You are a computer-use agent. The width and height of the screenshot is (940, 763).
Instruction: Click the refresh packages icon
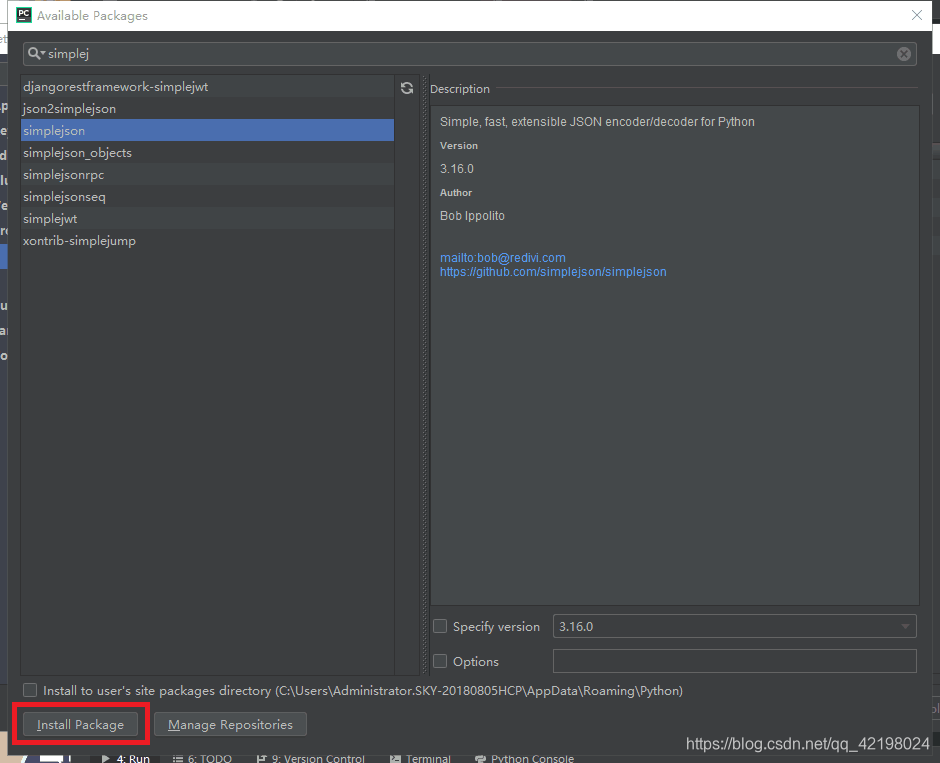click(x=406, y=88)
